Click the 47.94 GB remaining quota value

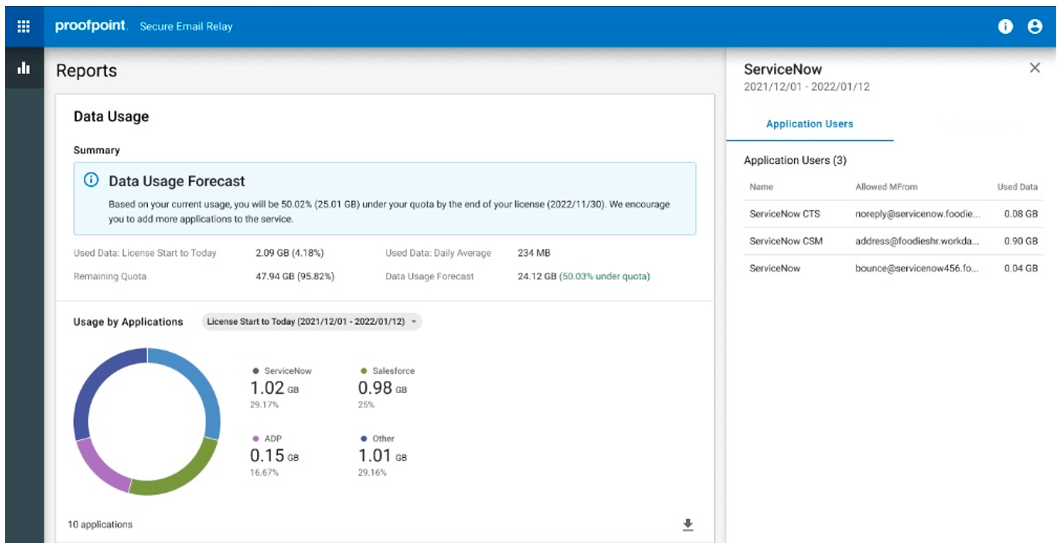[294, 276]
